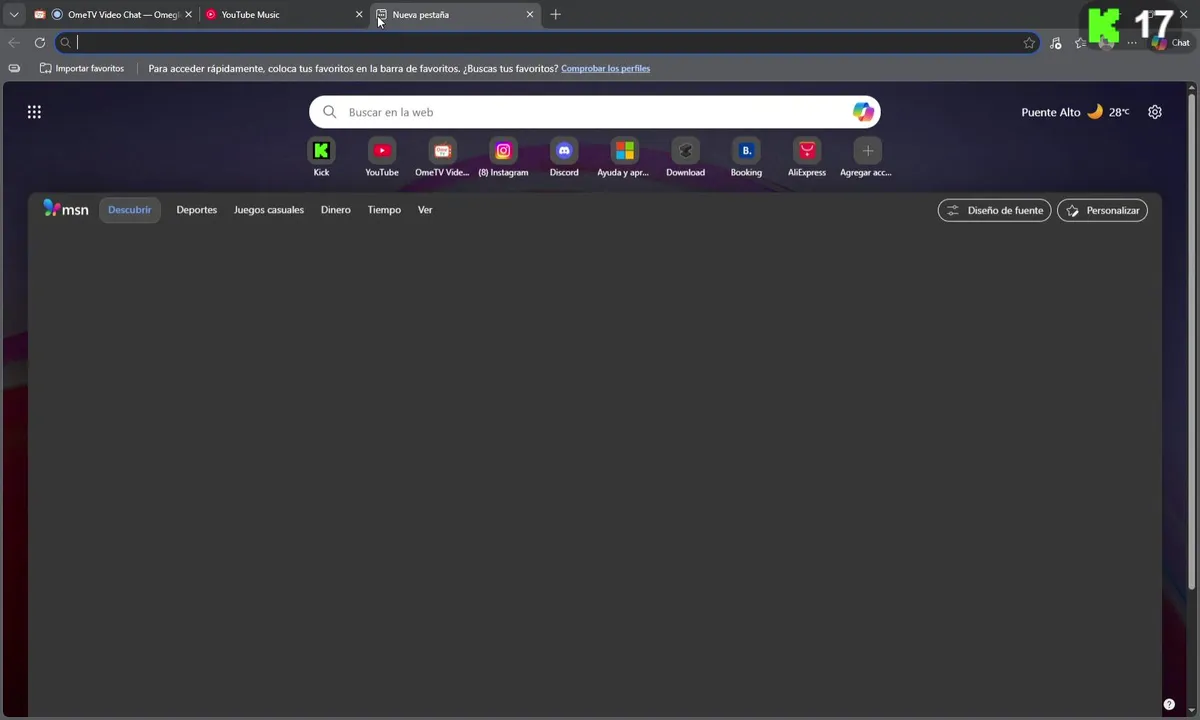
Task: Open the Kick shortcut tile
Action: click(321, 157)
